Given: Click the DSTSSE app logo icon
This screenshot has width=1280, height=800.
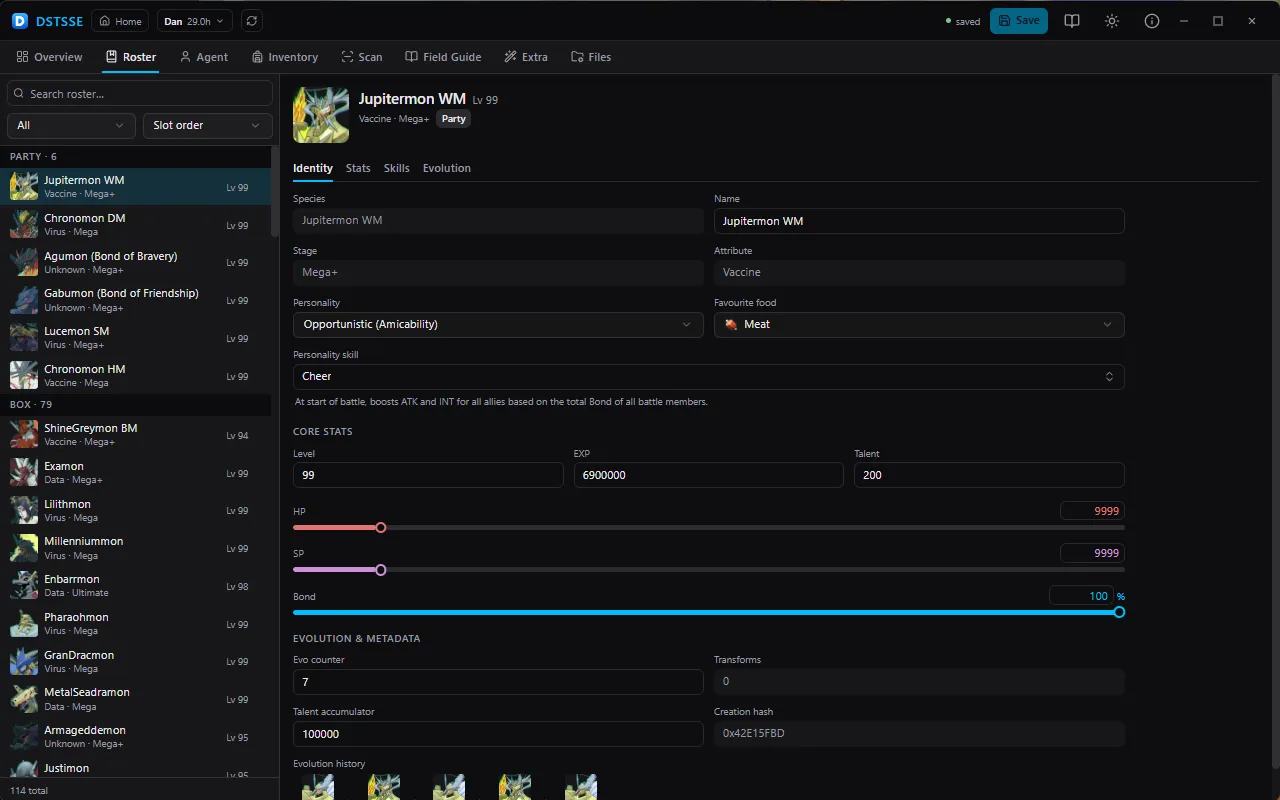Looking at the screenshot, I should pyautogui.click(x=20, y=21).
